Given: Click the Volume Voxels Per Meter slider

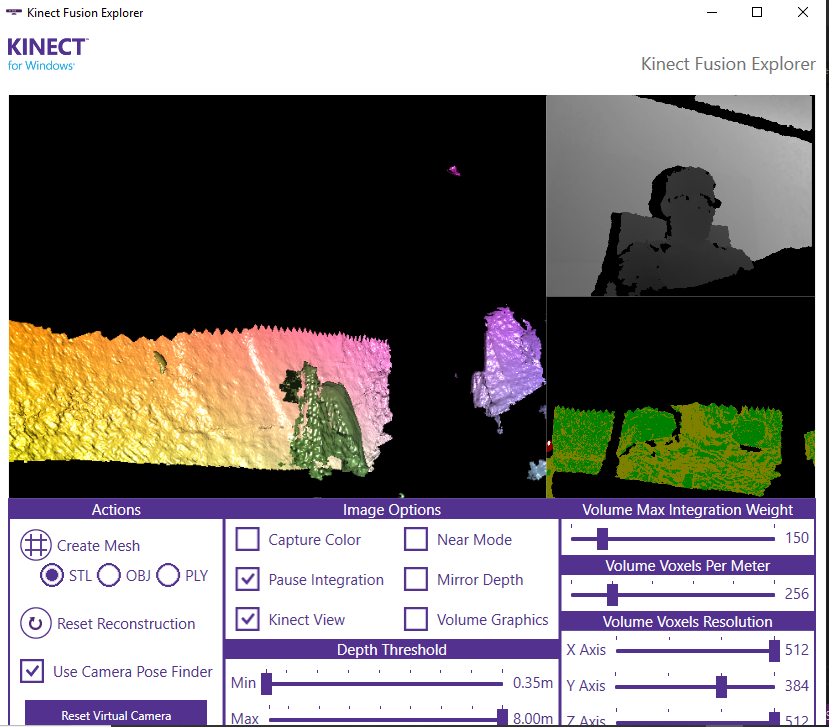Looking at the screenshot, I should (673, 594).
